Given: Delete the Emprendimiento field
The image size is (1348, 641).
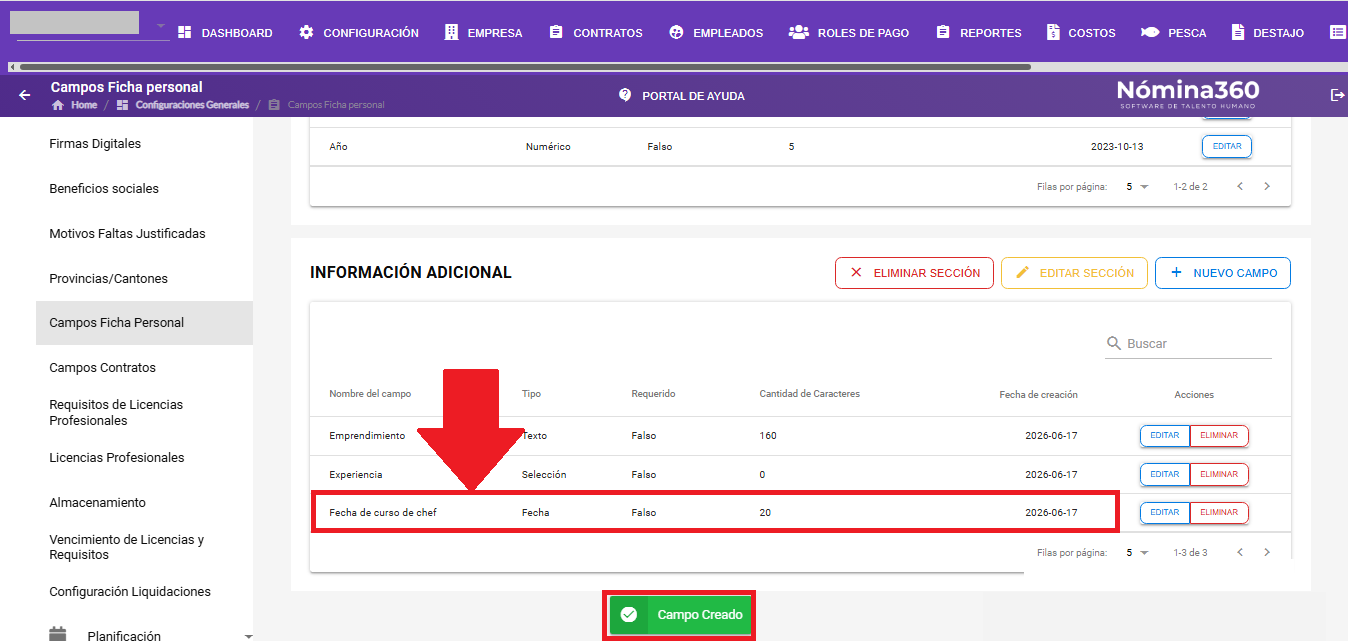Looking at the screenshot, I should (x=1219, y=436).
